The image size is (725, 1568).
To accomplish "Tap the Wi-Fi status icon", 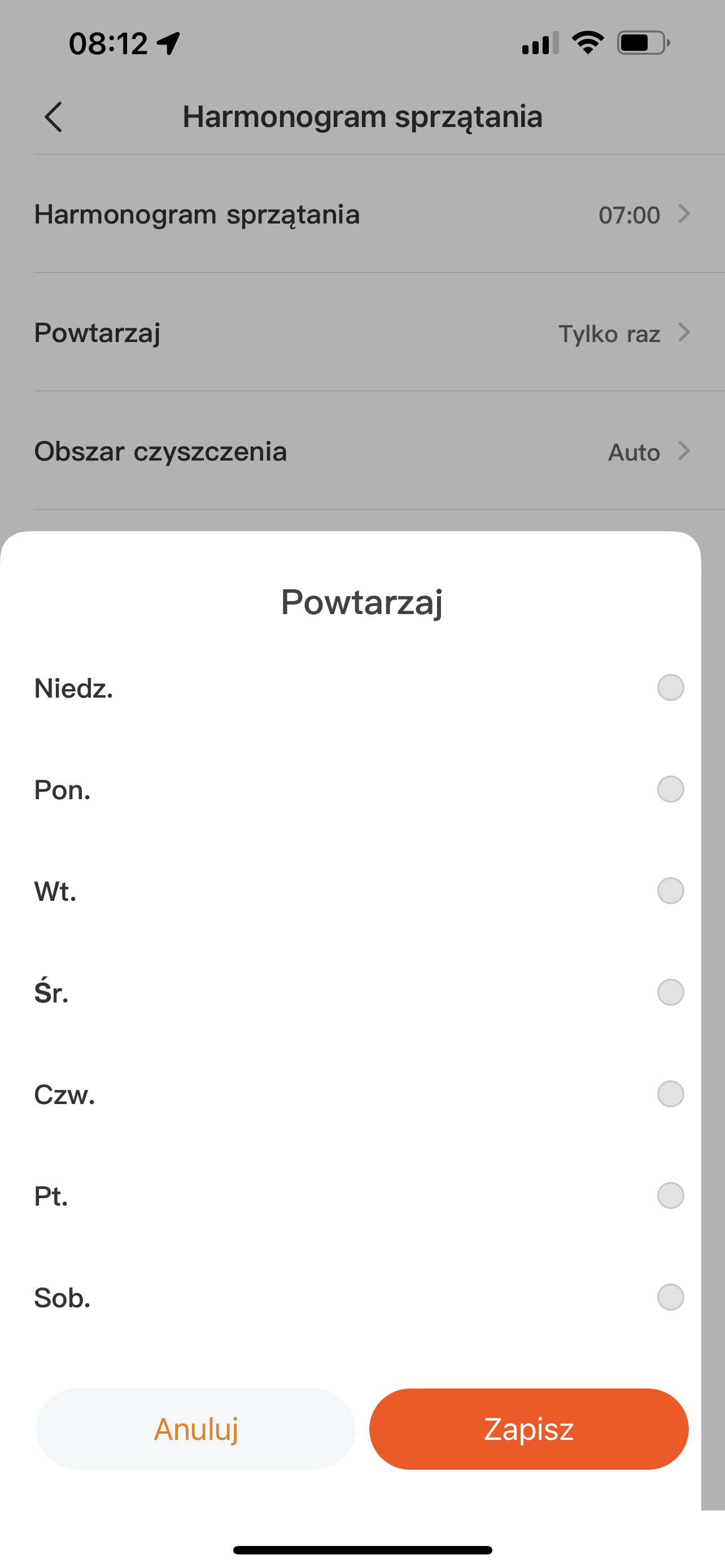I will click(x=587, y=43).
